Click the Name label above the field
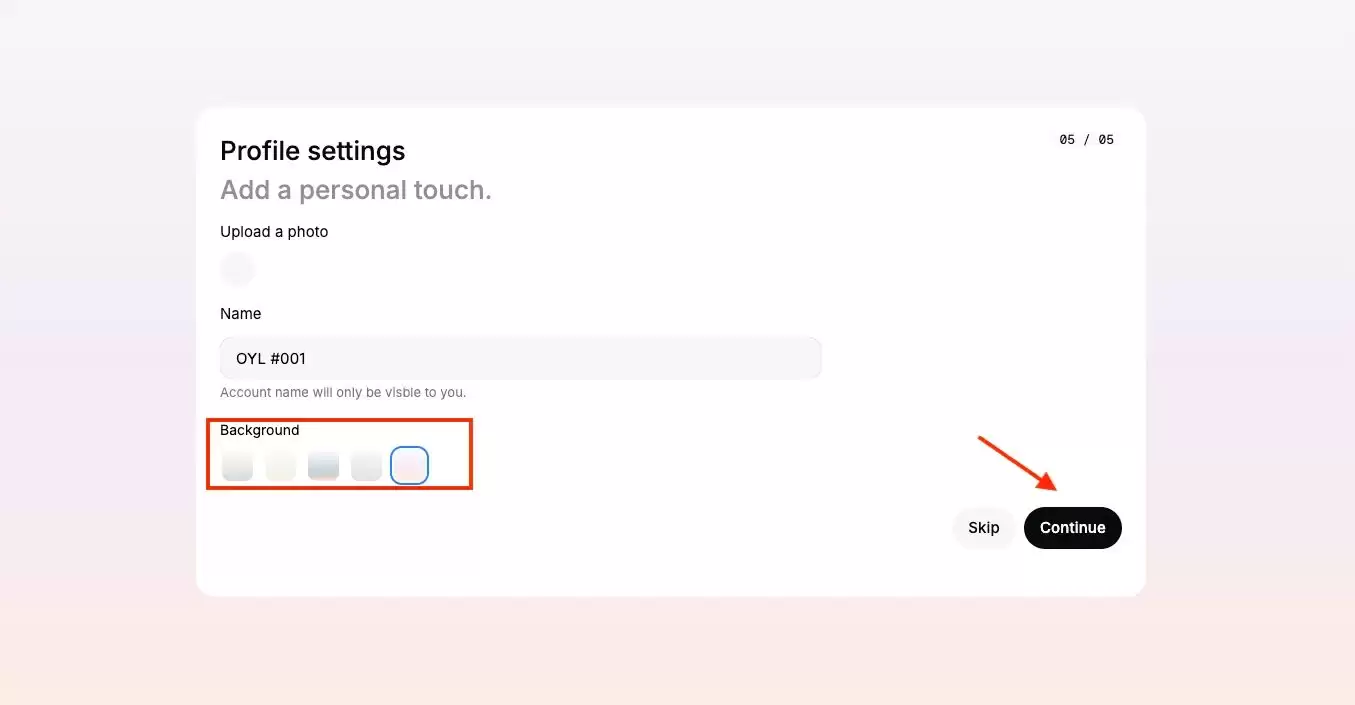Viewport: 1355px width, 705px height. pos(240,314)
